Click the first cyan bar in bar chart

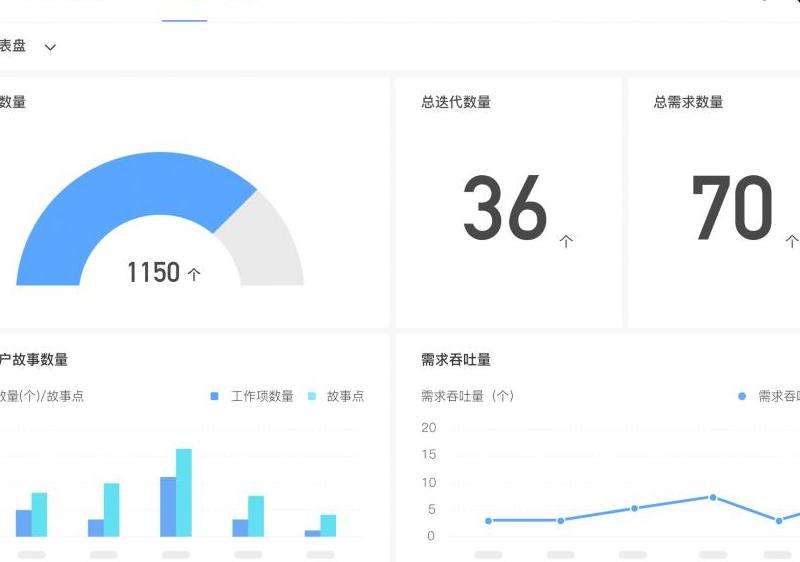tap(39, 515)
